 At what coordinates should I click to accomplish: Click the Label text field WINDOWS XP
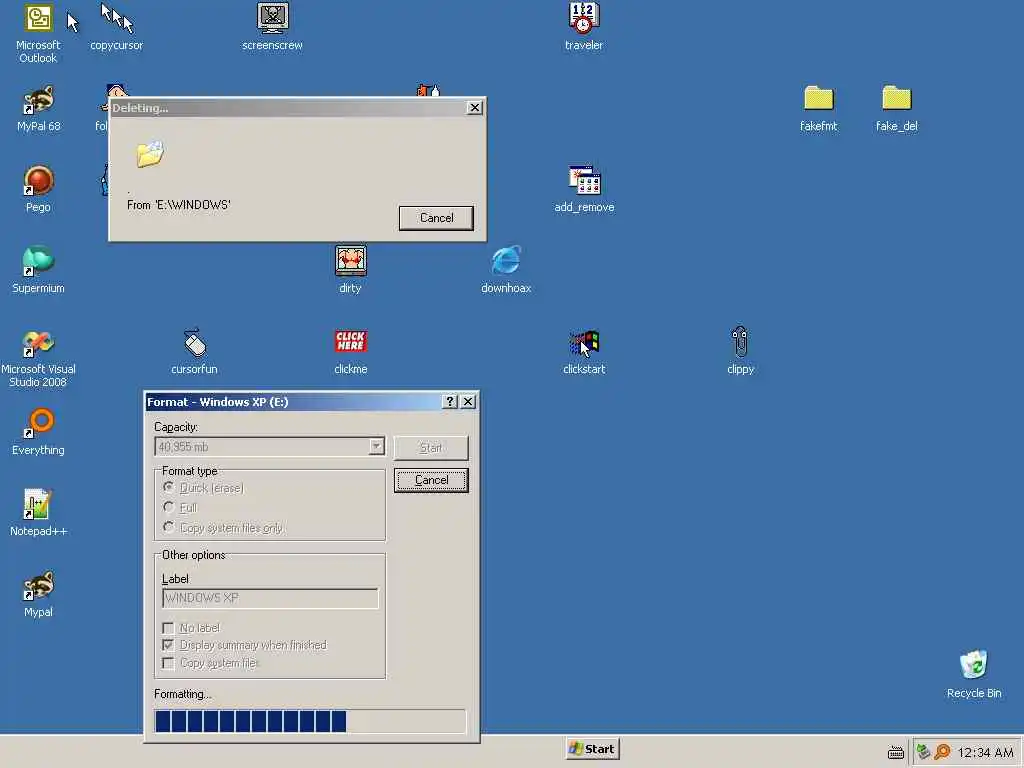pos(270,598)
